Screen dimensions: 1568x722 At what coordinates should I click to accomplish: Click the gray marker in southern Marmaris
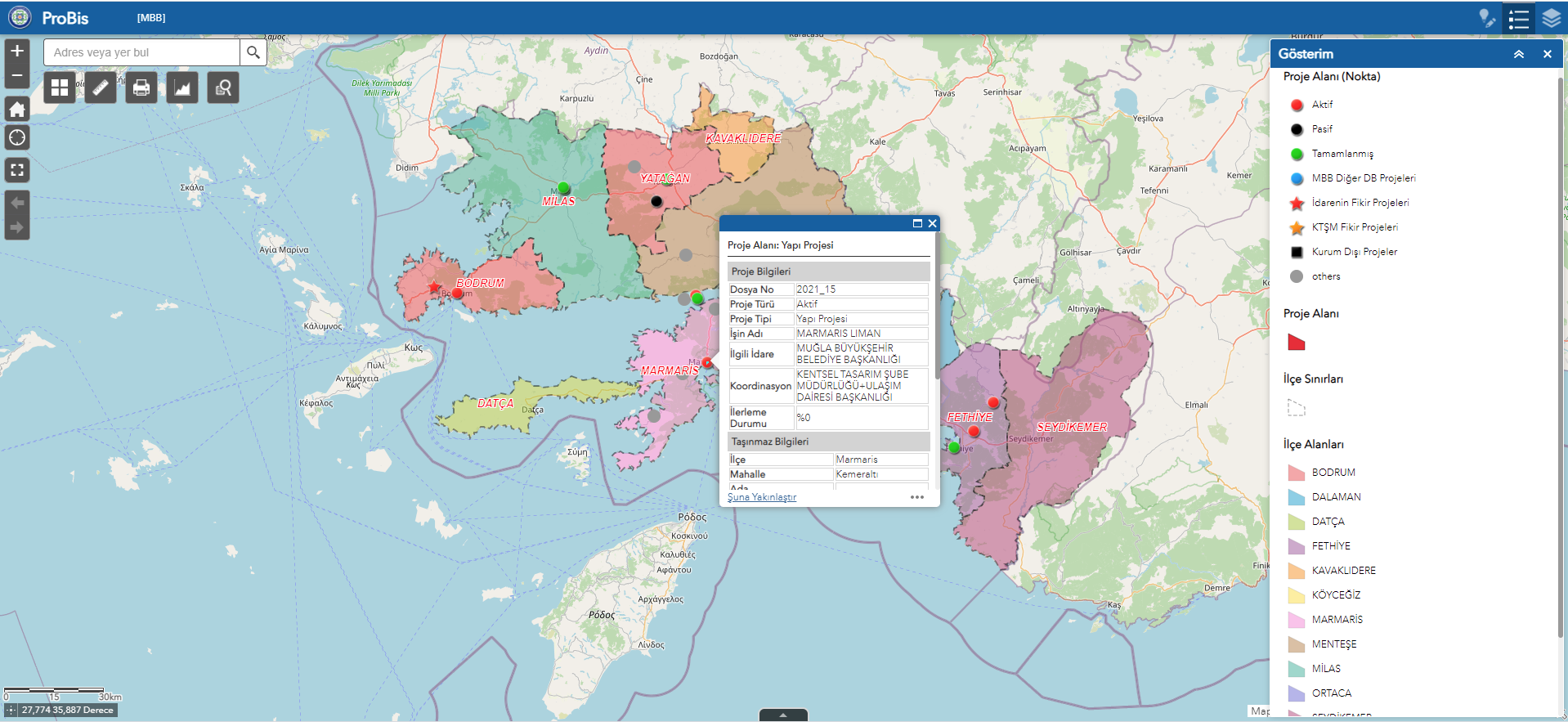(654, 415)
